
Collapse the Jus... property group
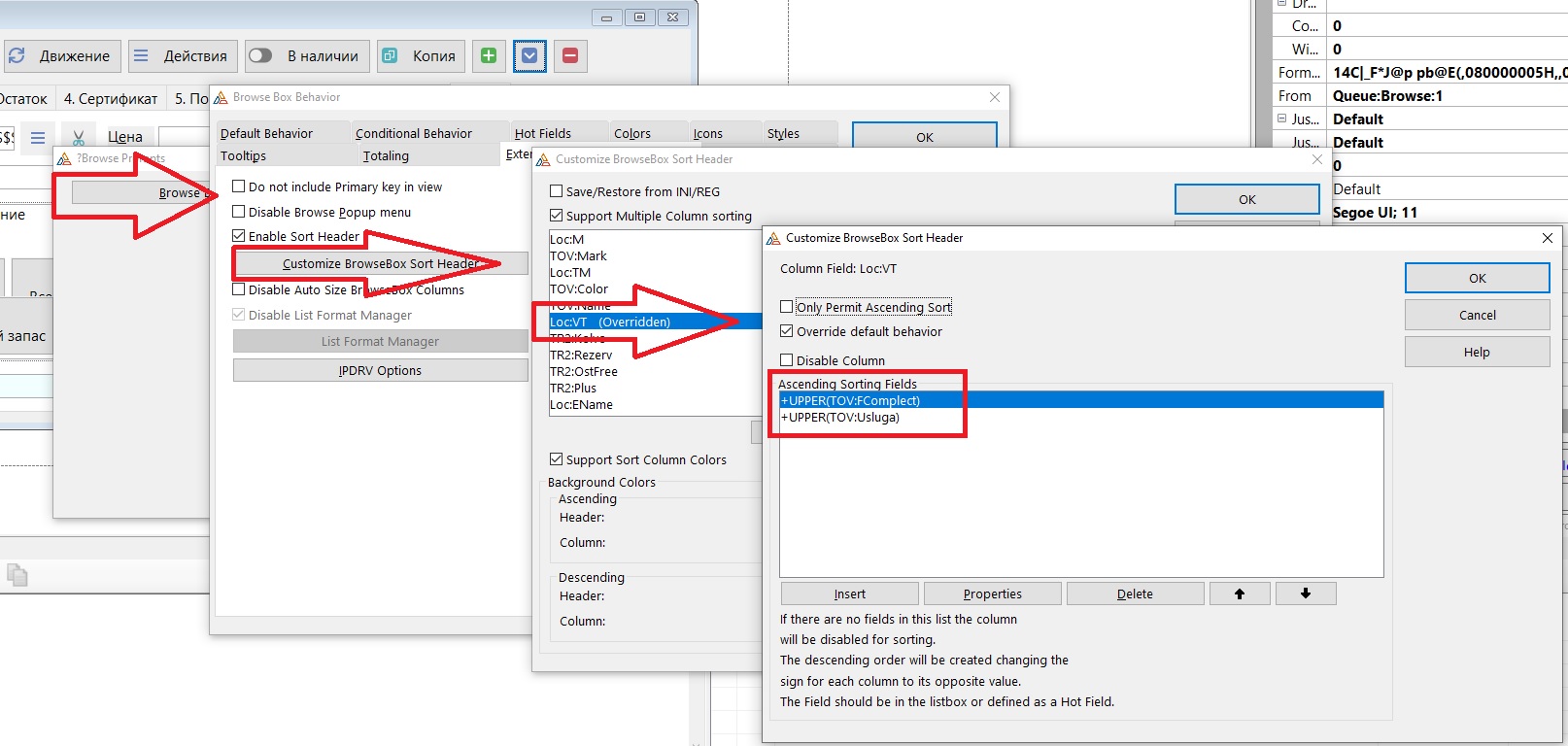click(1281, 119)
